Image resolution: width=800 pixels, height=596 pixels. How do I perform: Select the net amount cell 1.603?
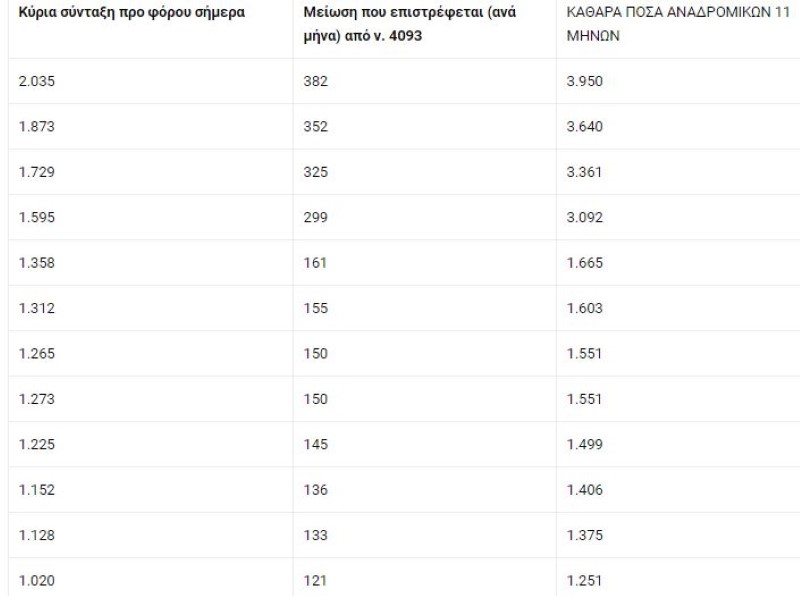pos(584,308)
